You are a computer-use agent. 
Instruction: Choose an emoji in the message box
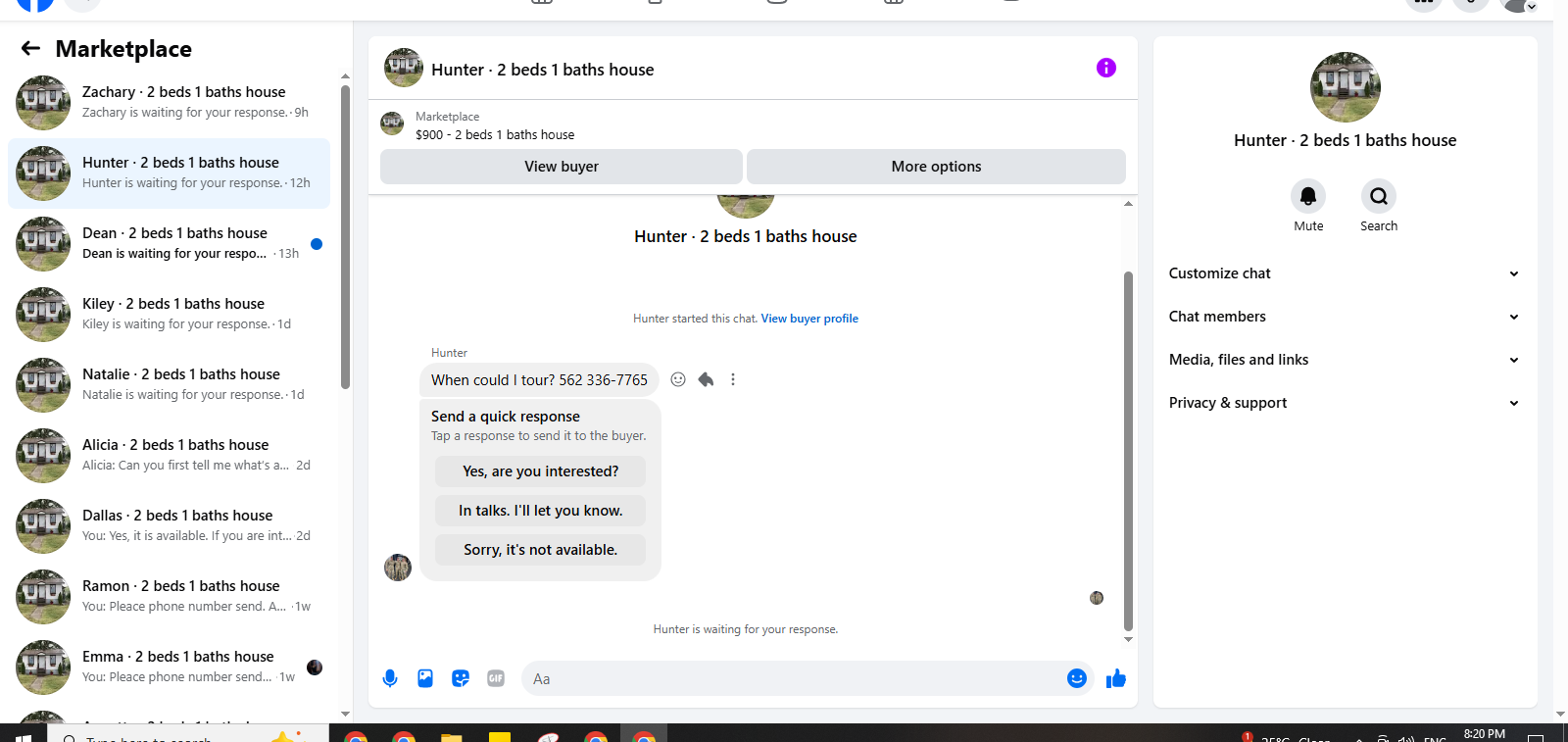1076,678
